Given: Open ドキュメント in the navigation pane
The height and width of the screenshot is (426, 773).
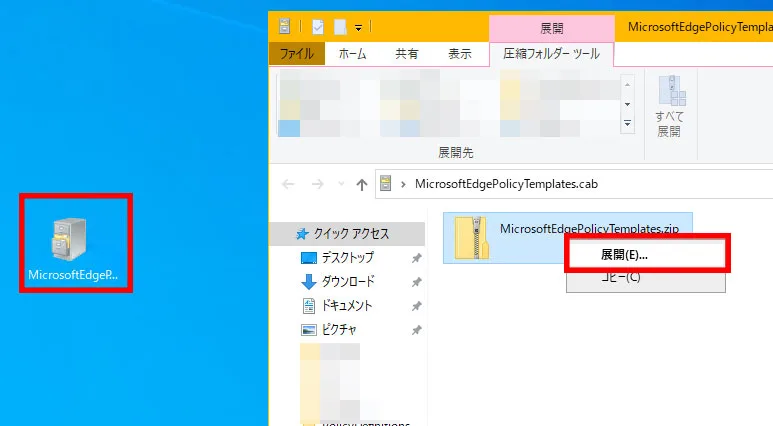Looking at the screenshot, I should click(347, 306).
